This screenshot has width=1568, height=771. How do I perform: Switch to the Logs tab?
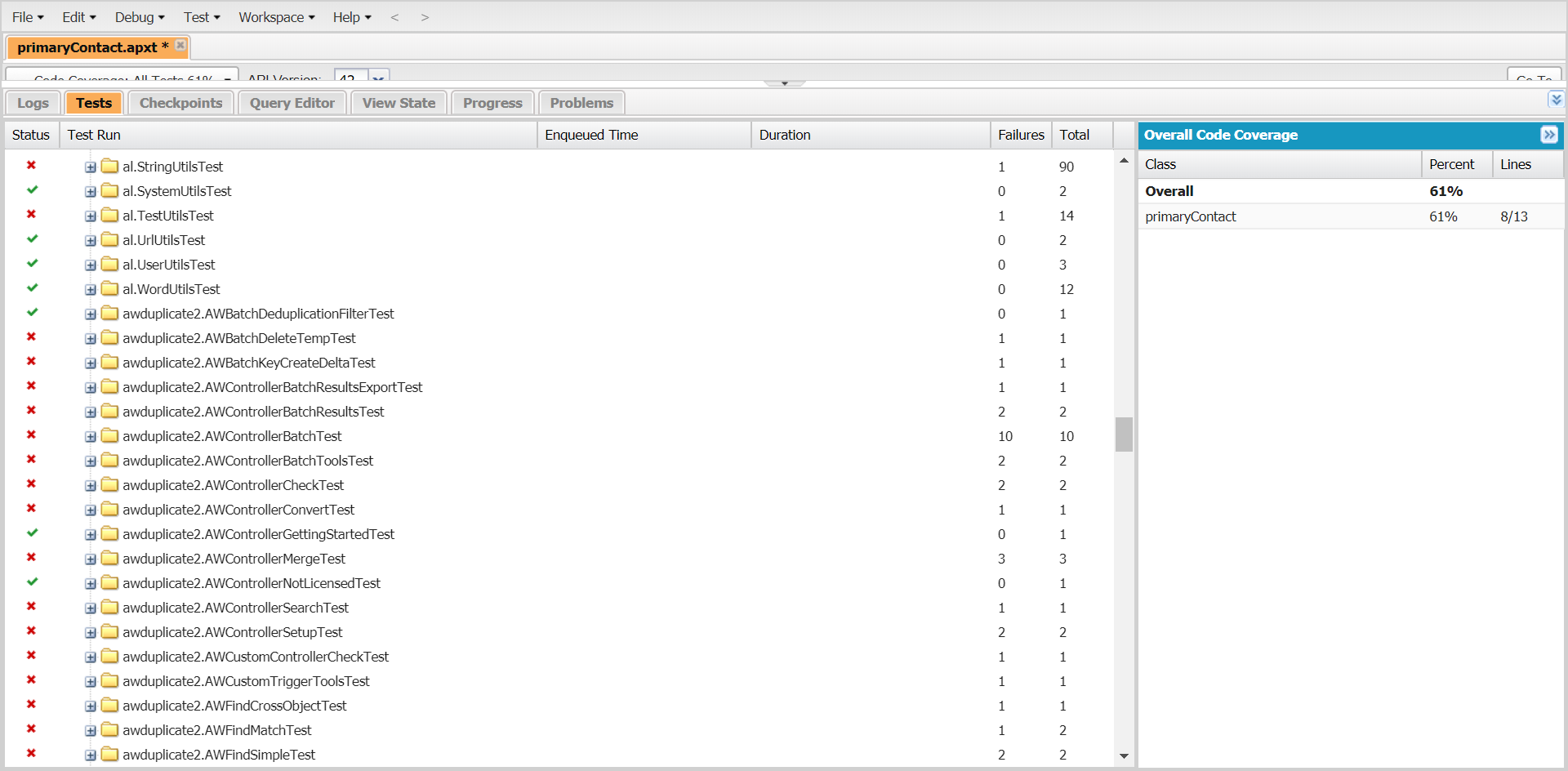(33, 103)
